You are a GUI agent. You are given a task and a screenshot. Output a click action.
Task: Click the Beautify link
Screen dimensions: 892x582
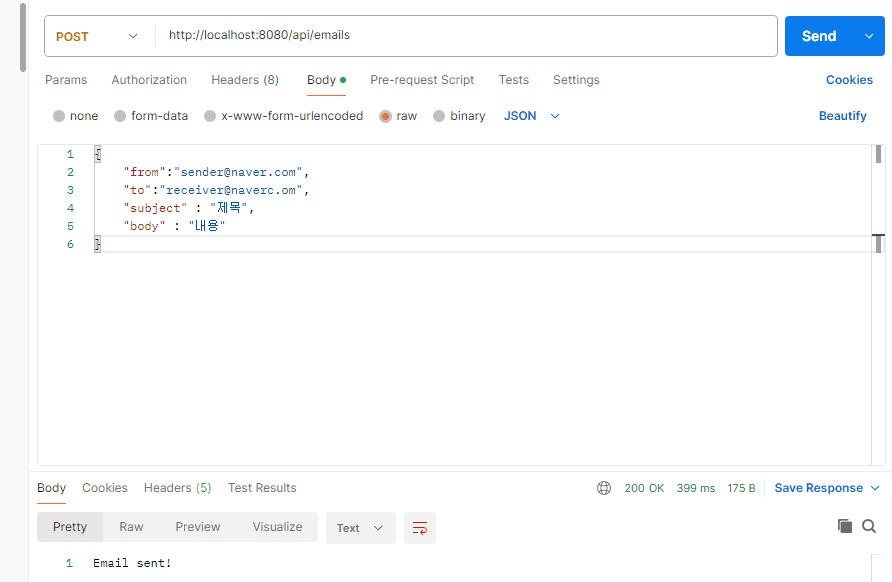(x=842, y=116)
